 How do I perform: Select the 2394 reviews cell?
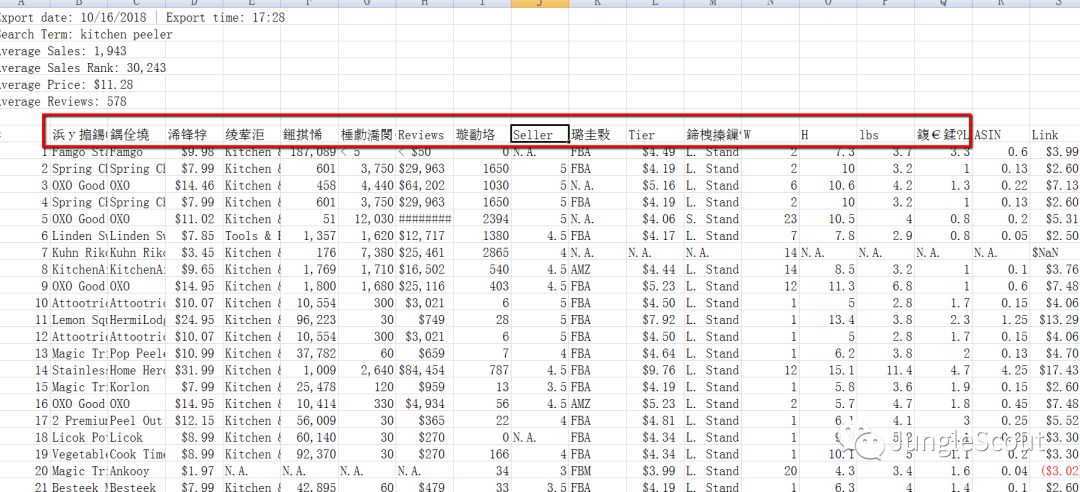click(x=482, y=219)
